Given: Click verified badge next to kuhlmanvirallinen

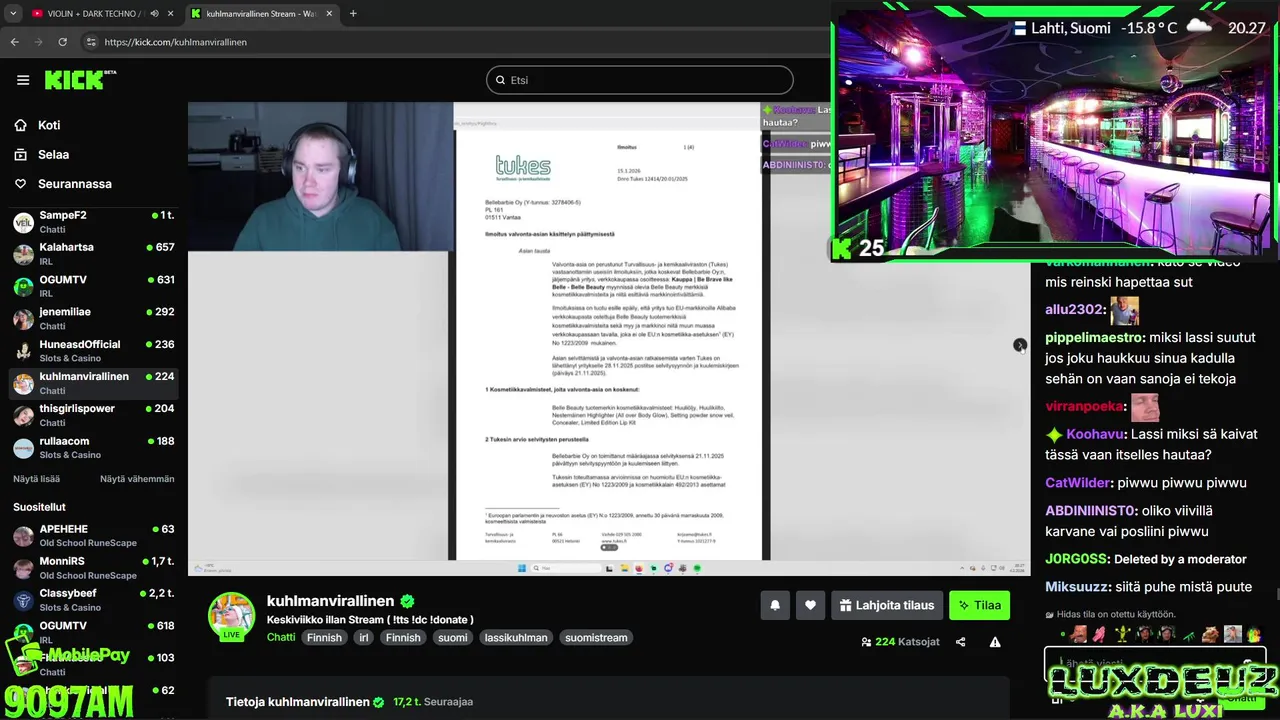Looking at the screenshot, I should (407, 601).
